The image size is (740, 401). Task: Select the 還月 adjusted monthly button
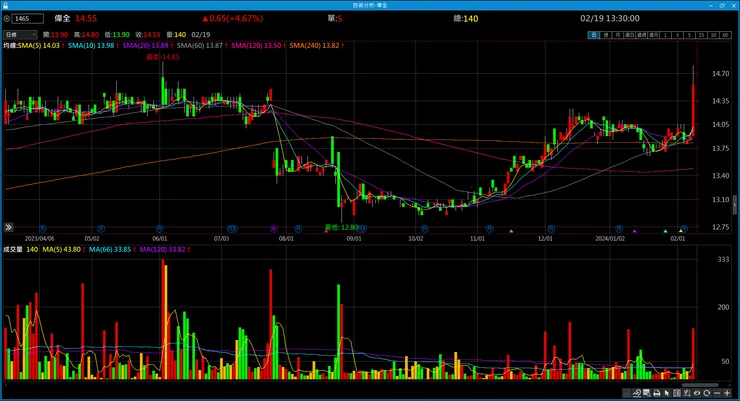pyautogui.click(x=654, y=35)
